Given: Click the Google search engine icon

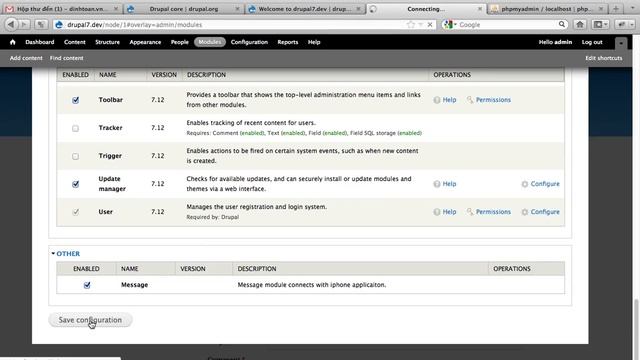Looking at the screenshot, I should coord(448,24).
